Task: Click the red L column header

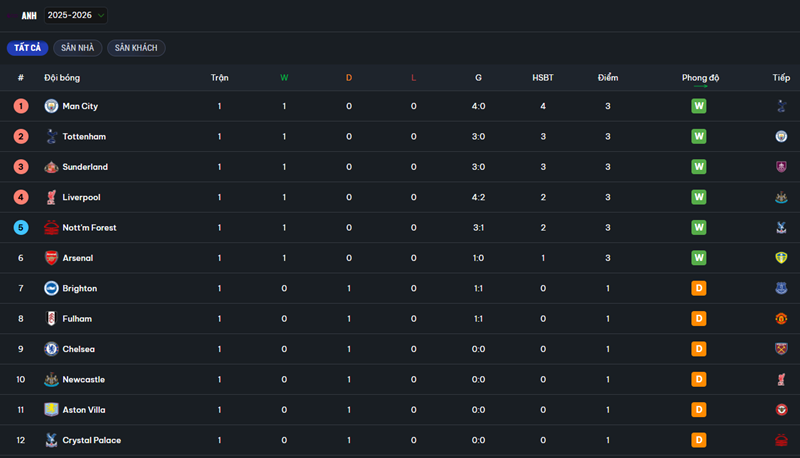Action: (x=413, y=78)
